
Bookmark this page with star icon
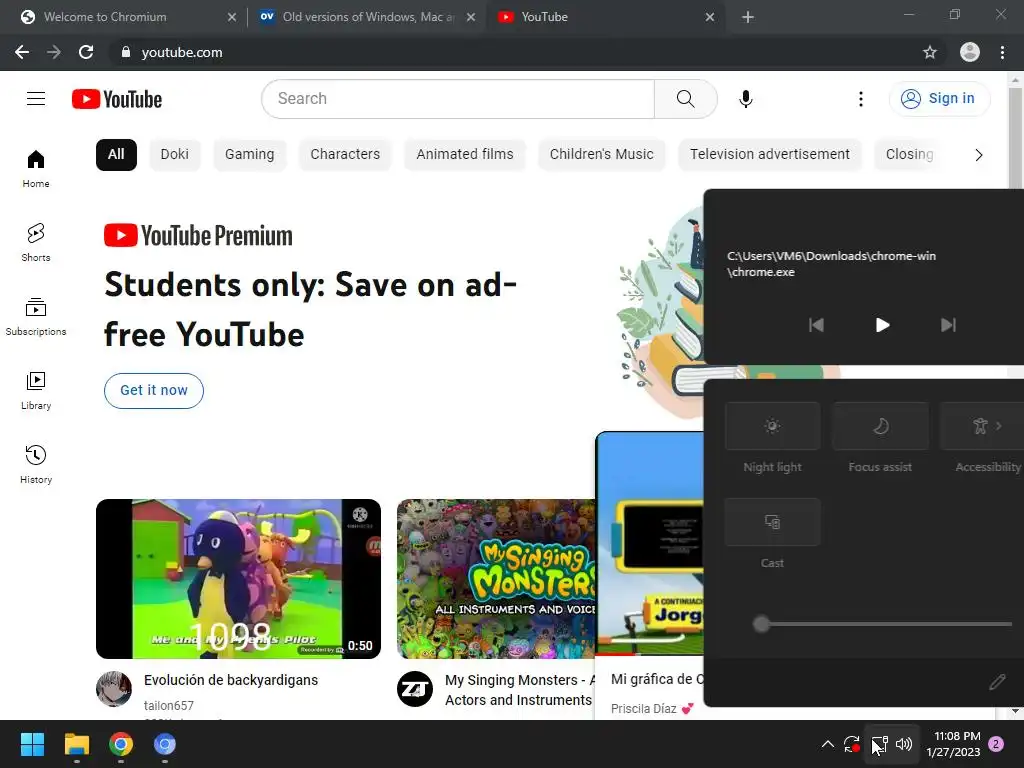pos(930,52)
